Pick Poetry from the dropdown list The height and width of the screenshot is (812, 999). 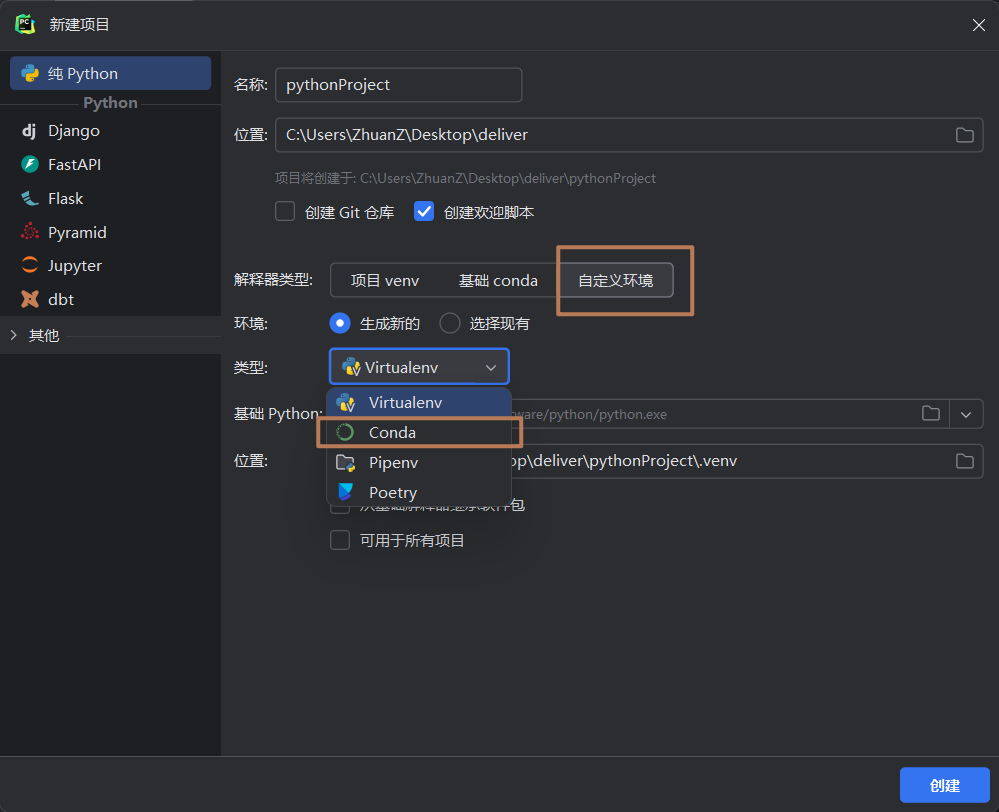(x=419, y=493)
